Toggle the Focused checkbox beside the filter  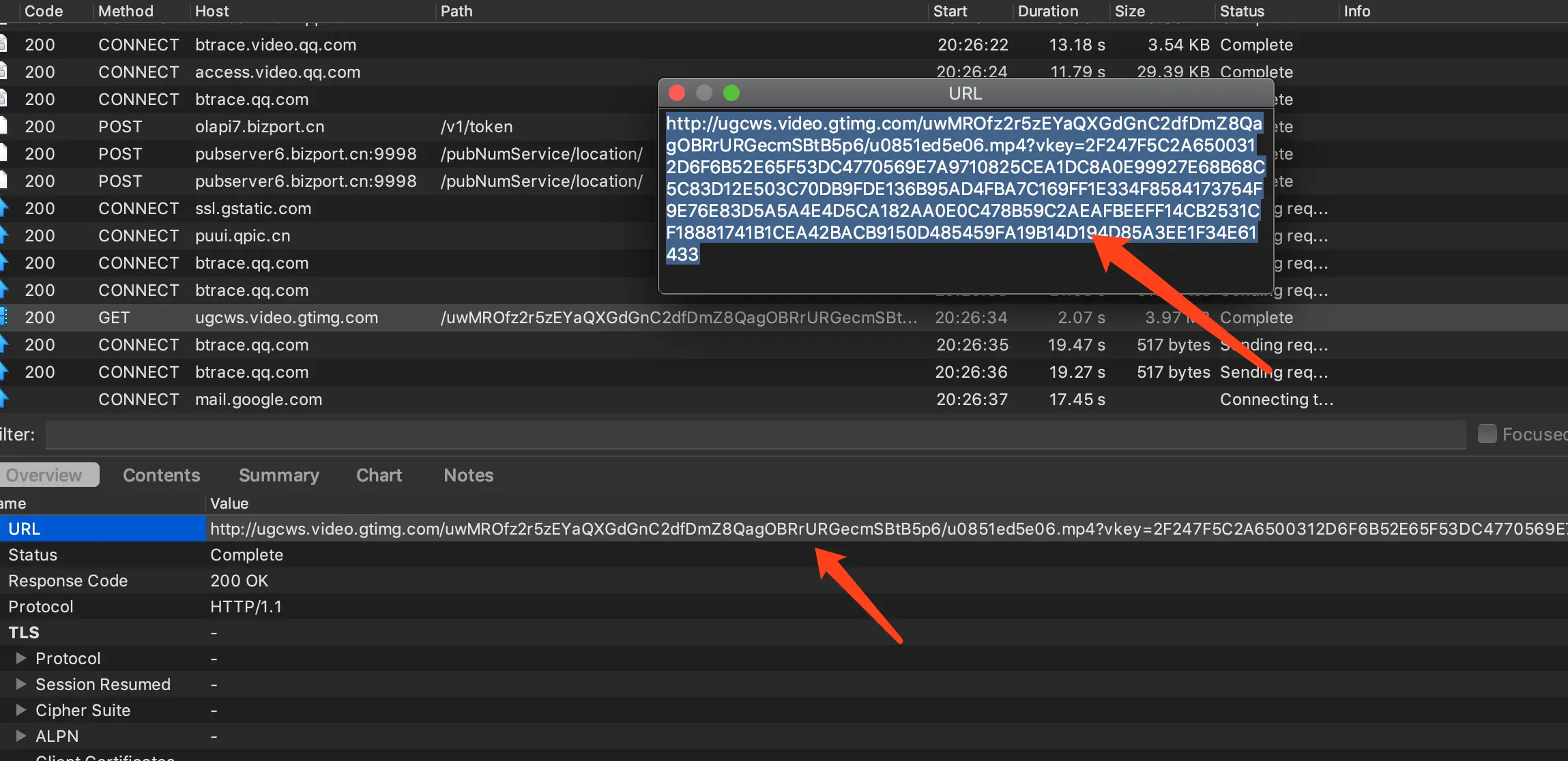[x=1487, y=434]
